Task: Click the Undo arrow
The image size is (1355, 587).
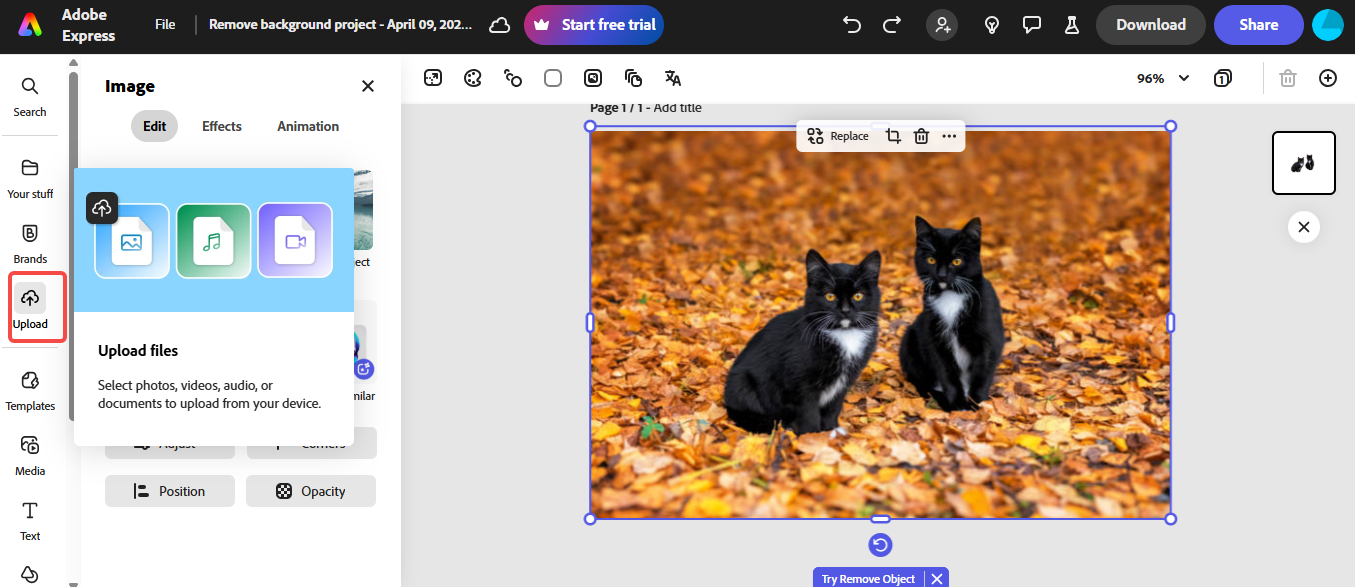Action: (x=852, y=25)
